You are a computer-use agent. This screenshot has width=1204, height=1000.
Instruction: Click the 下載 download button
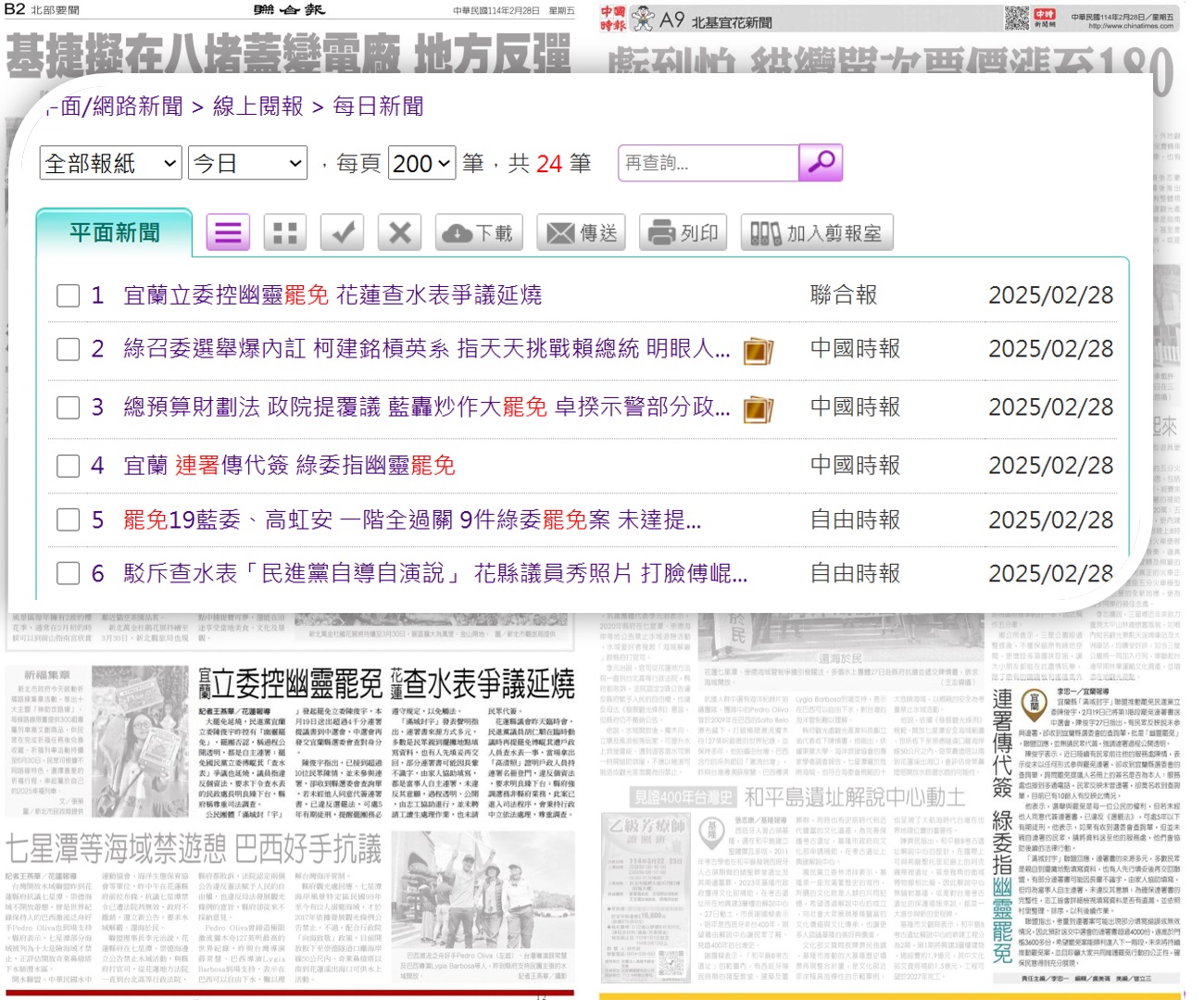pos(479,232)
